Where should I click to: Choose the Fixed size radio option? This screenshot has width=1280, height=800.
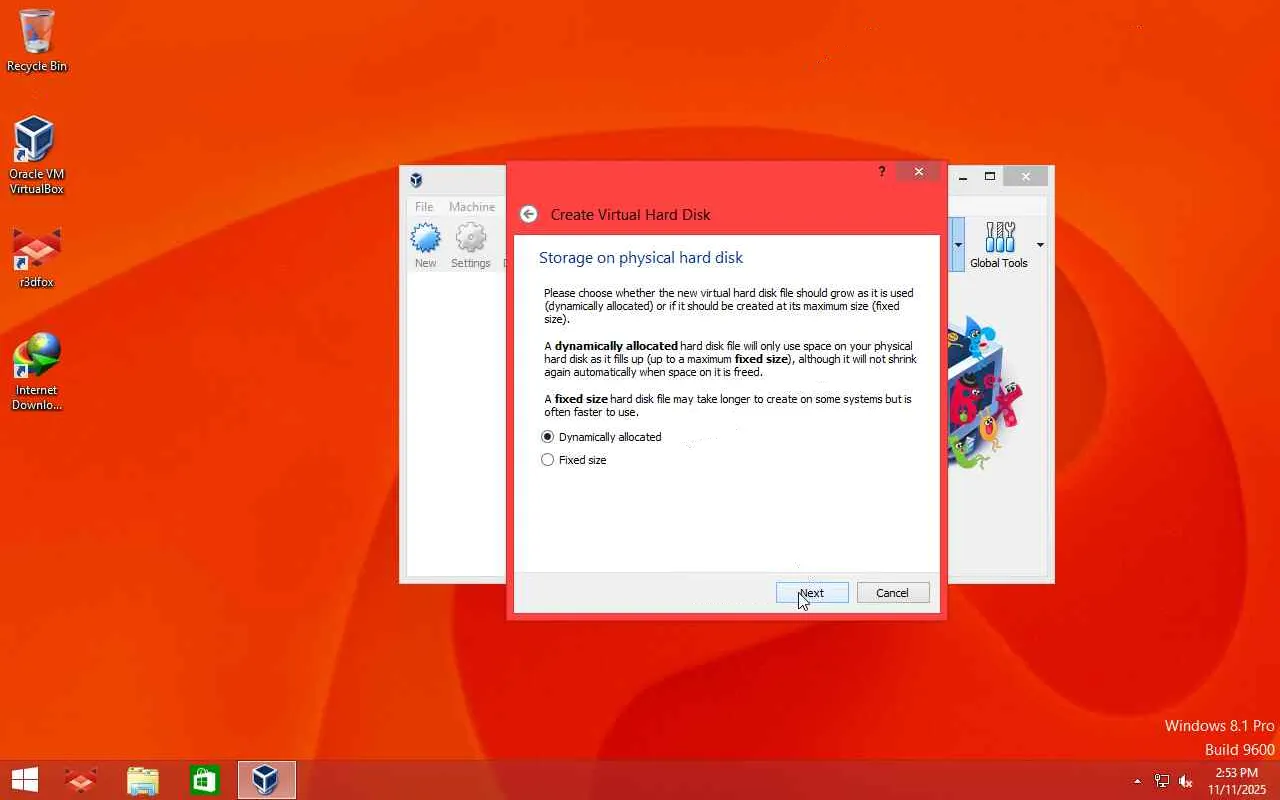[x=574, y=460]
